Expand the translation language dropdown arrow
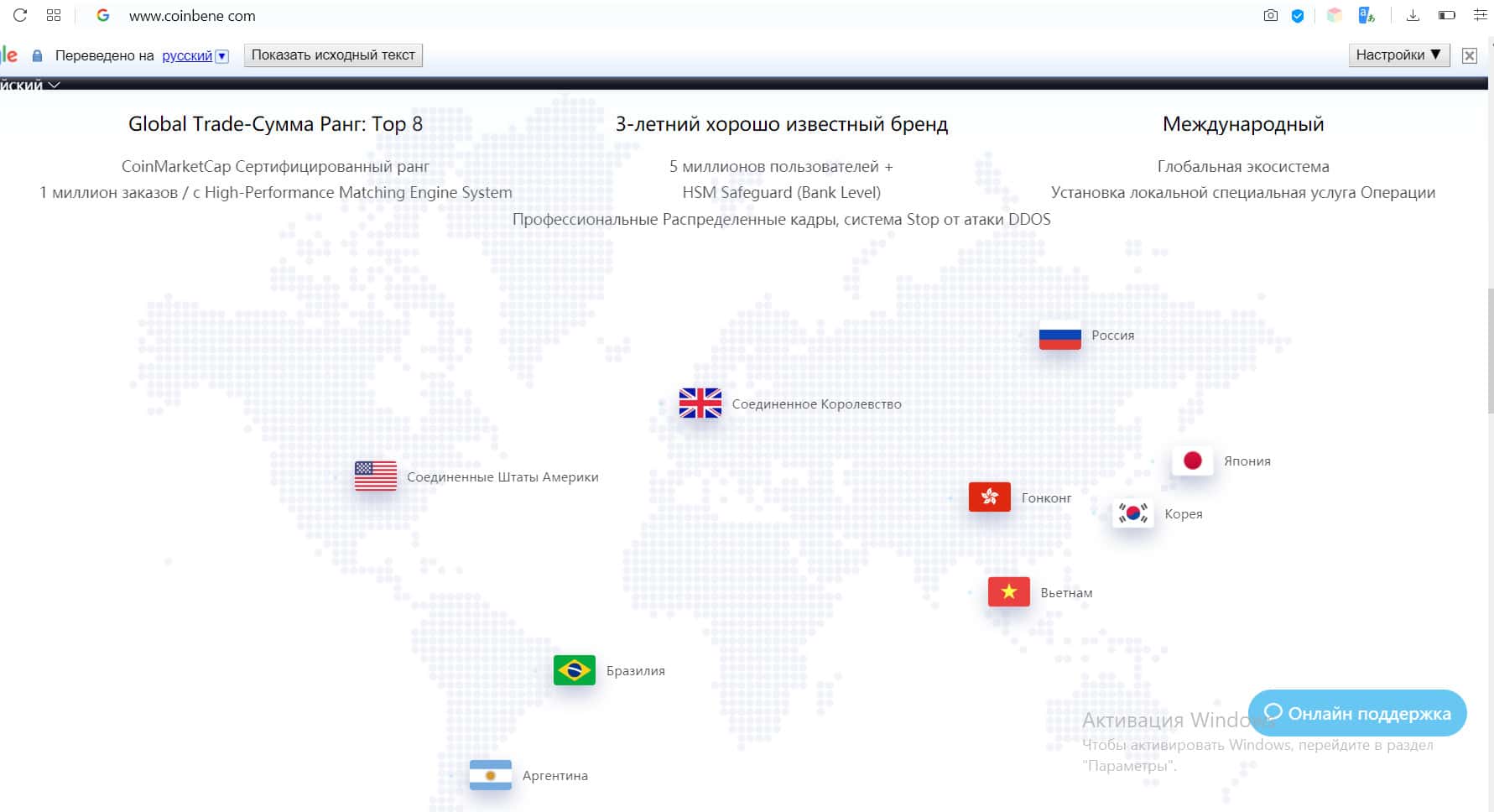The image size is (1494, 812). pyautogui.click(x=221, y=56)
